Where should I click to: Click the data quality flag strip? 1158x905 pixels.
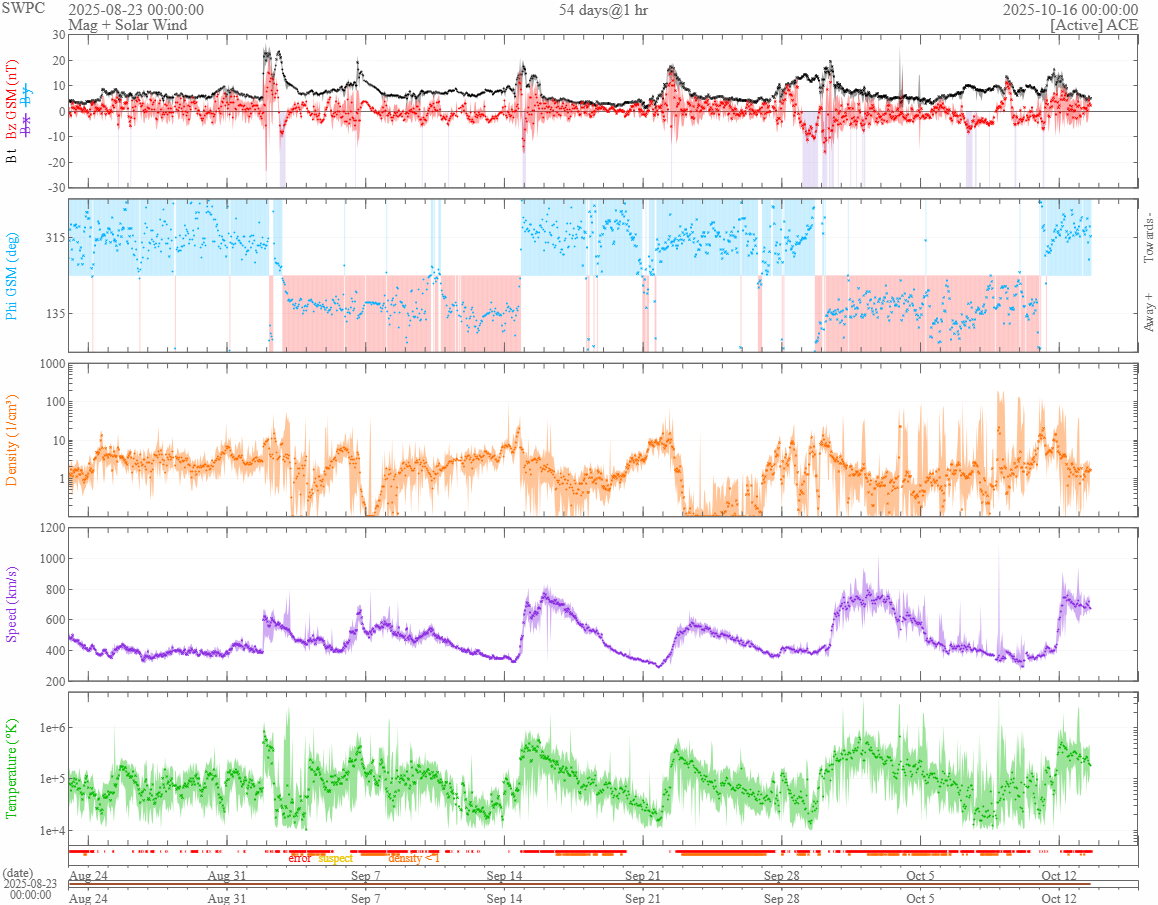coord(603,856)
